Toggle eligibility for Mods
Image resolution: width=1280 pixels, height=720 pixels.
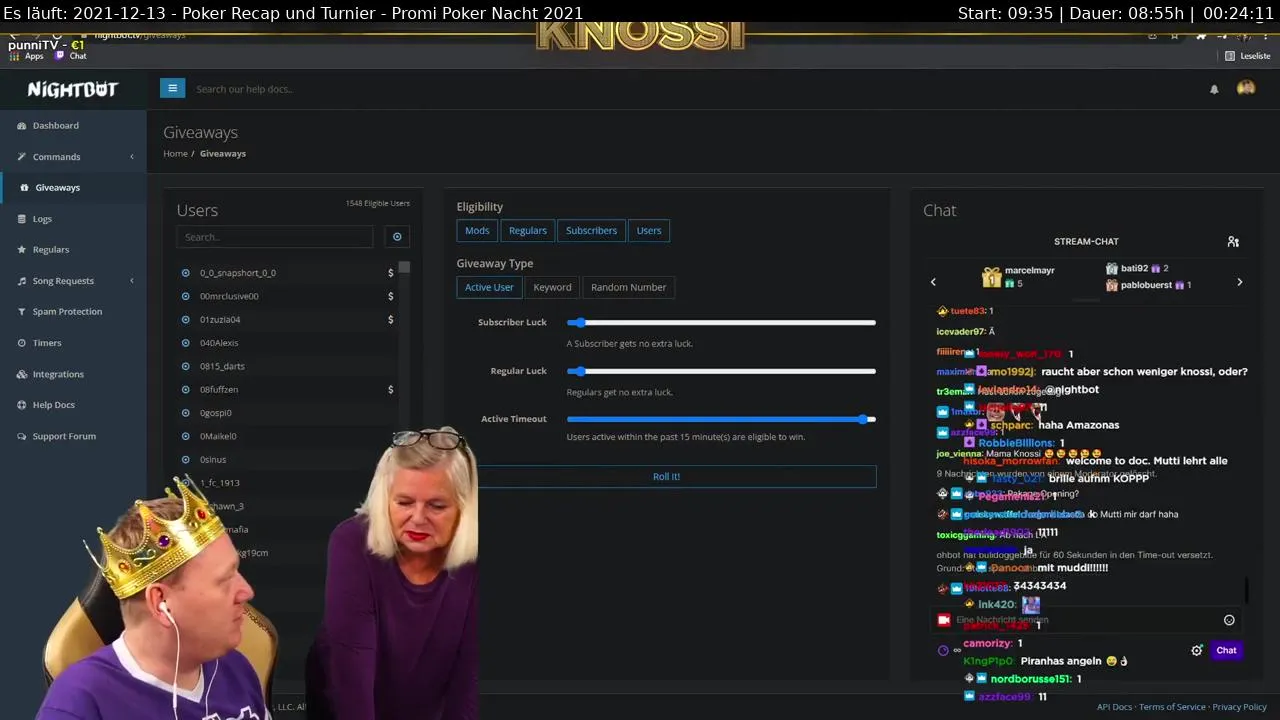(477, 231)
